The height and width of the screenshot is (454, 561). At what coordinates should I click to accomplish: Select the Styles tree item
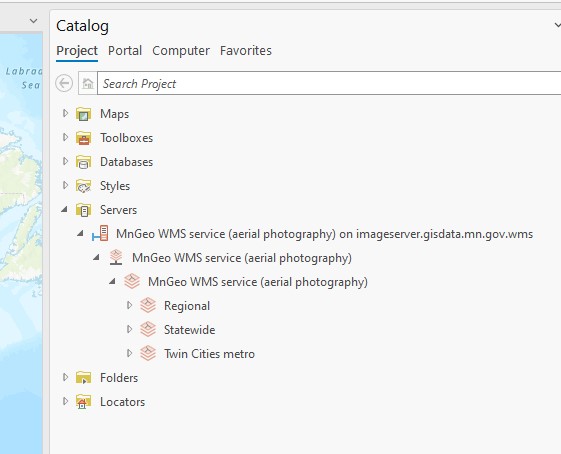115,186
